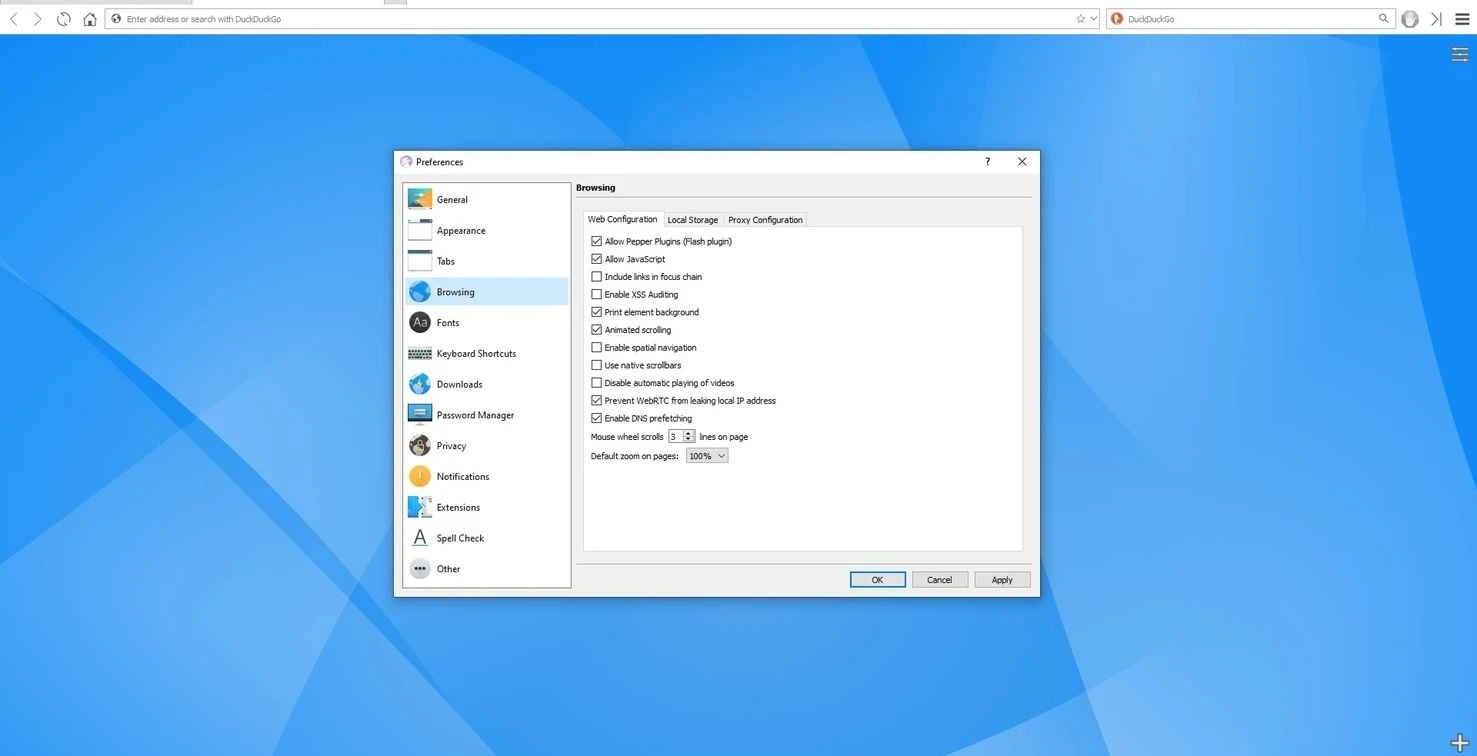Open the Keyboard Shortcuts section
Viewport: 1477px width, 756px height.
tap(486, 354)
